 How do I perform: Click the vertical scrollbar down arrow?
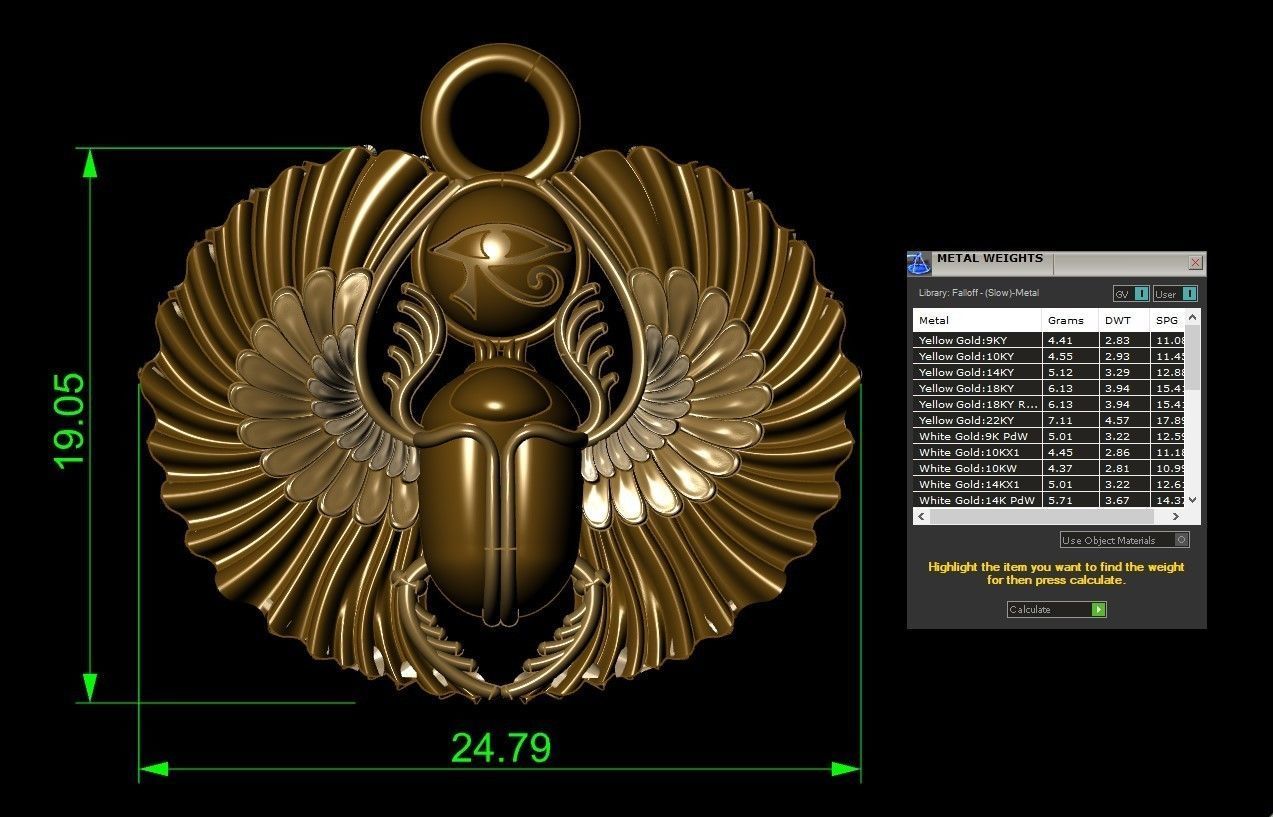[1193, 500]
